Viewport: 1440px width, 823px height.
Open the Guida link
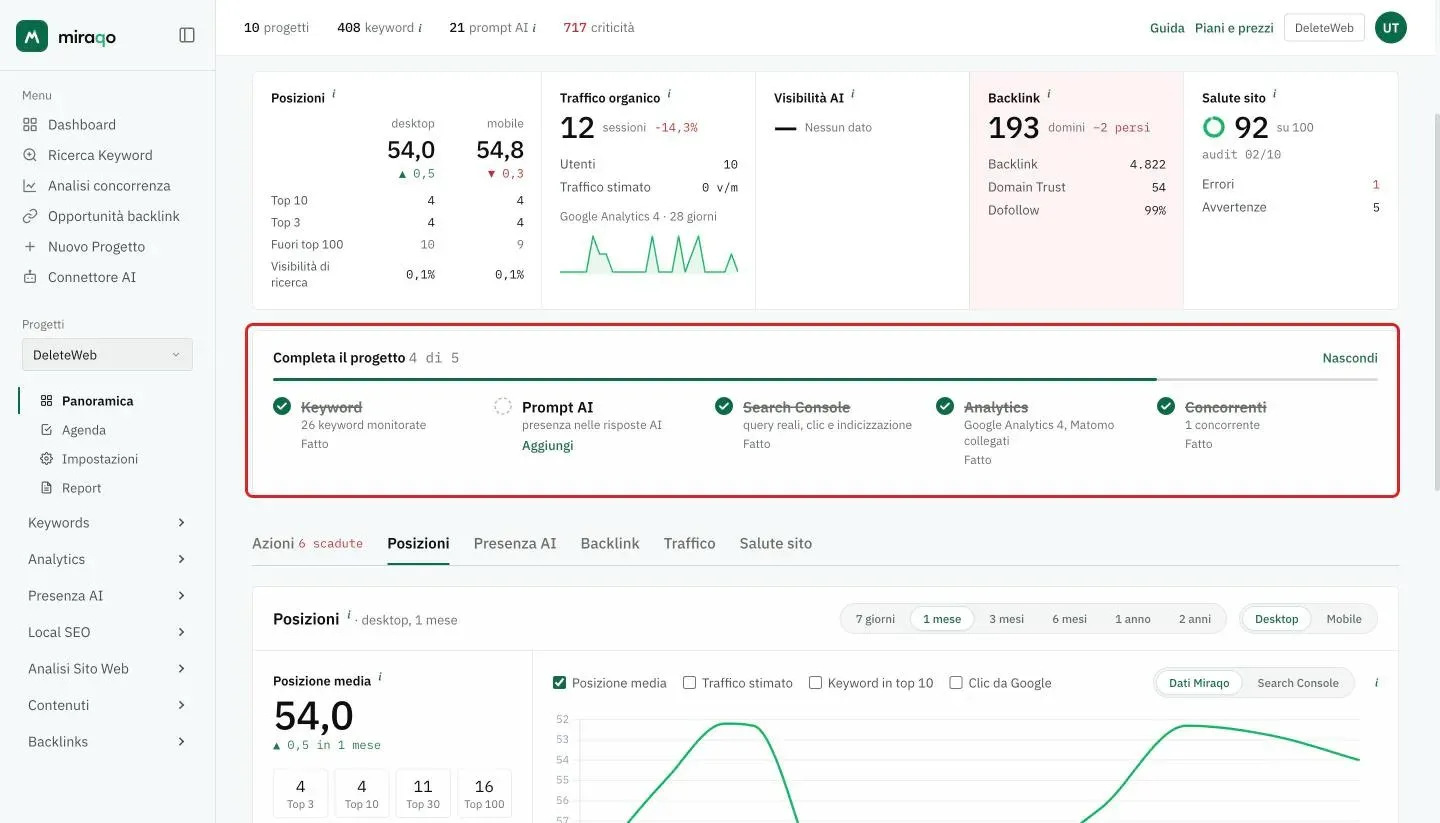[x=1167, y=28]
